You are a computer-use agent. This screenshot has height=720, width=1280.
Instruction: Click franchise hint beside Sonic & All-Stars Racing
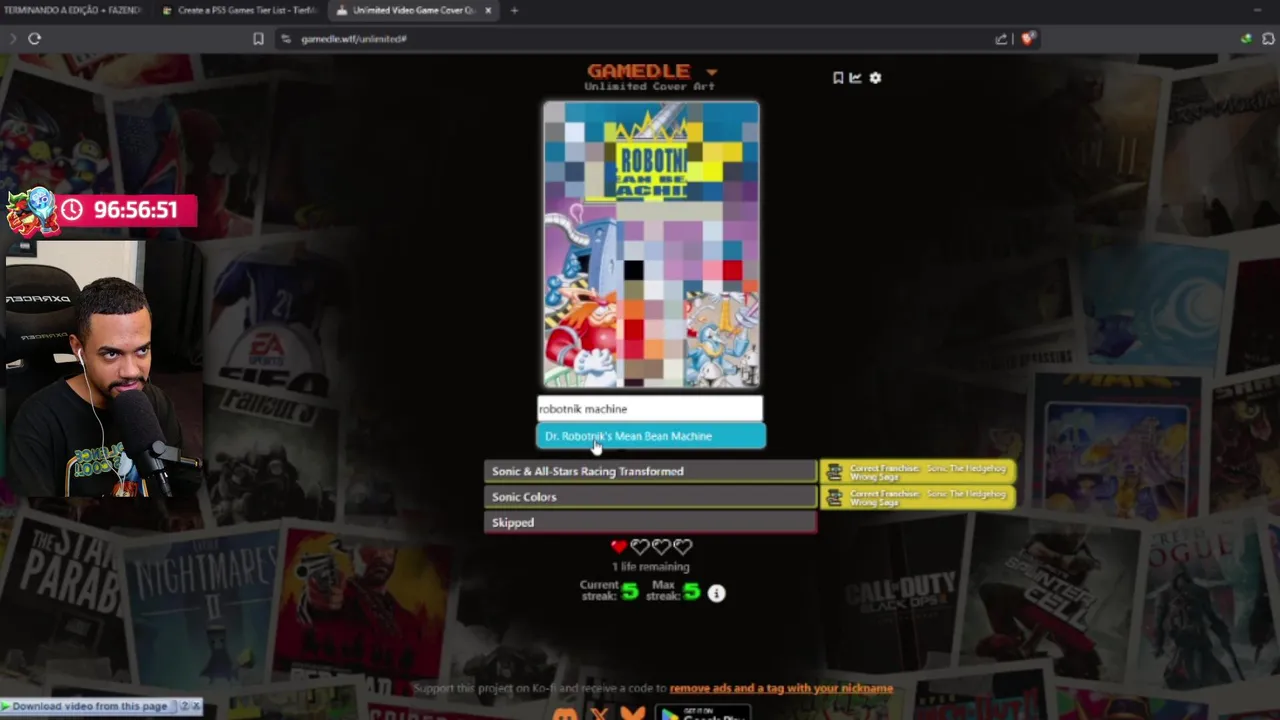tap(918, 471)
